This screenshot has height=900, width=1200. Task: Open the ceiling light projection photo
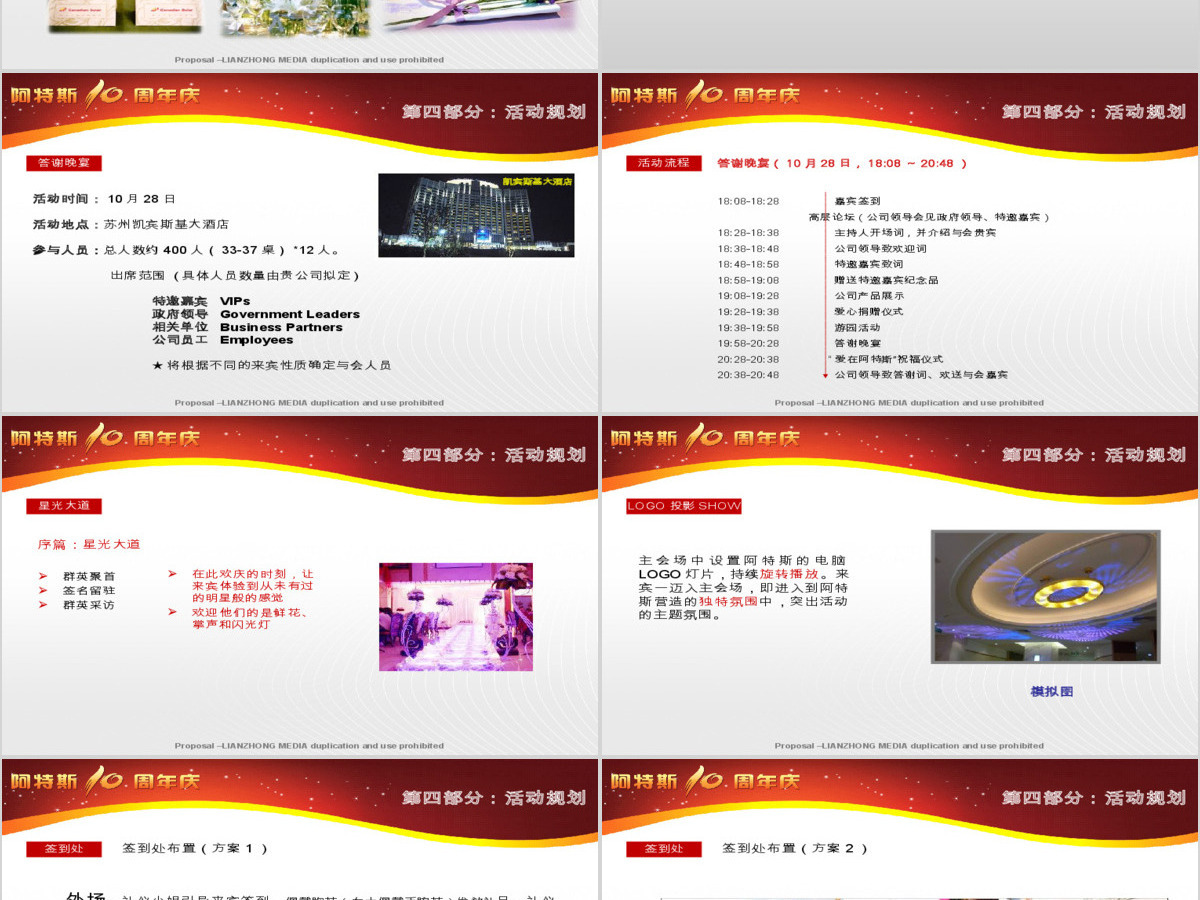click(x=1046, y=597)
